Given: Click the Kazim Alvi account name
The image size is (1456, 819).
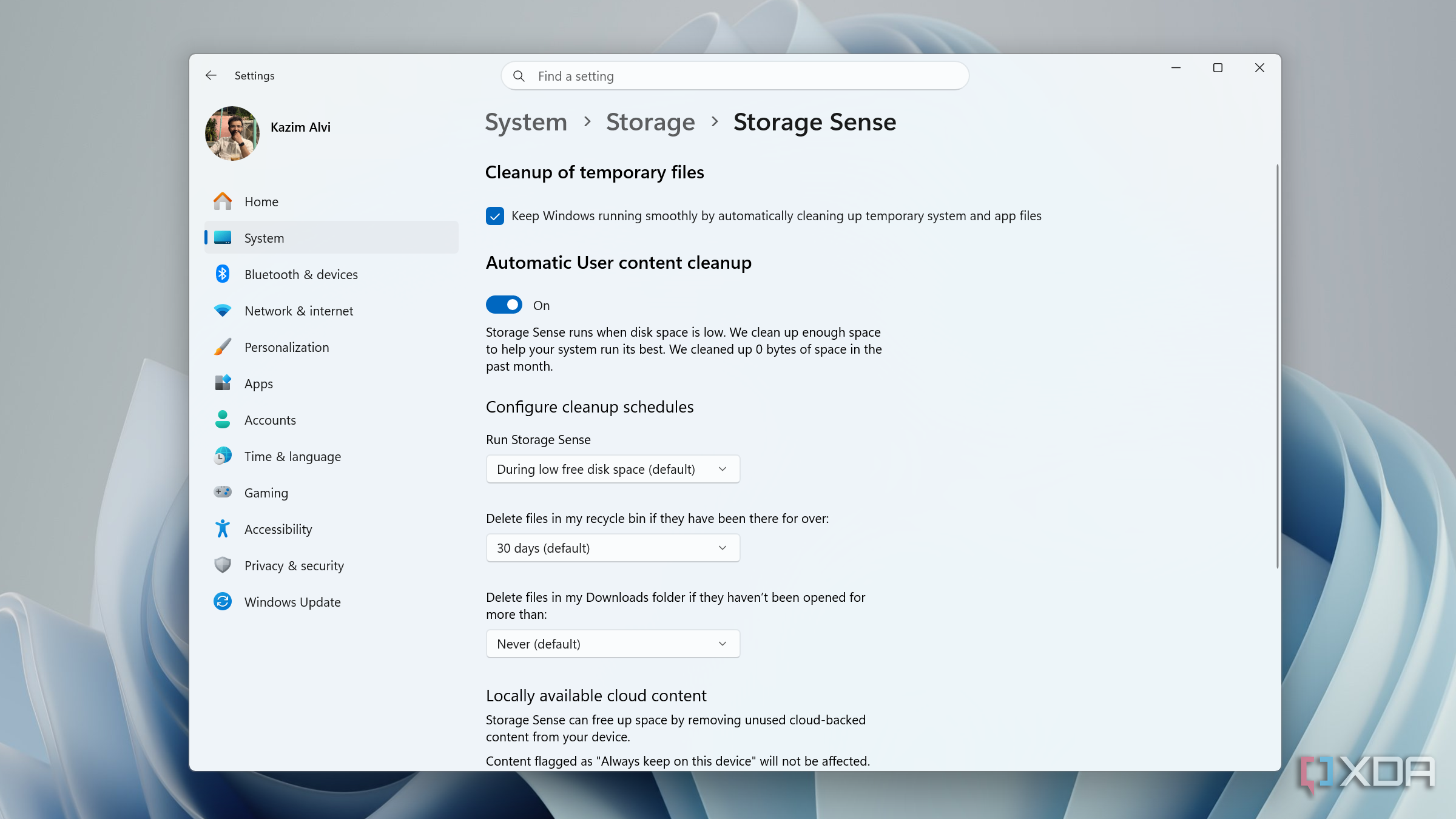Looking at the screenshot, I should pos(300,127).
